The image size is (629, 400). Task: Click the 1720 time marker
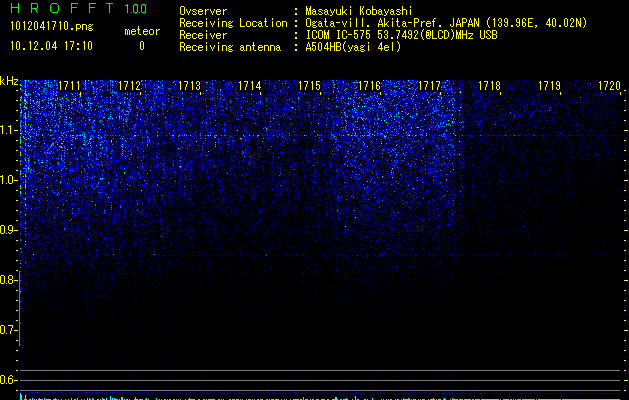pyautogui.click(x=610, y=86)
